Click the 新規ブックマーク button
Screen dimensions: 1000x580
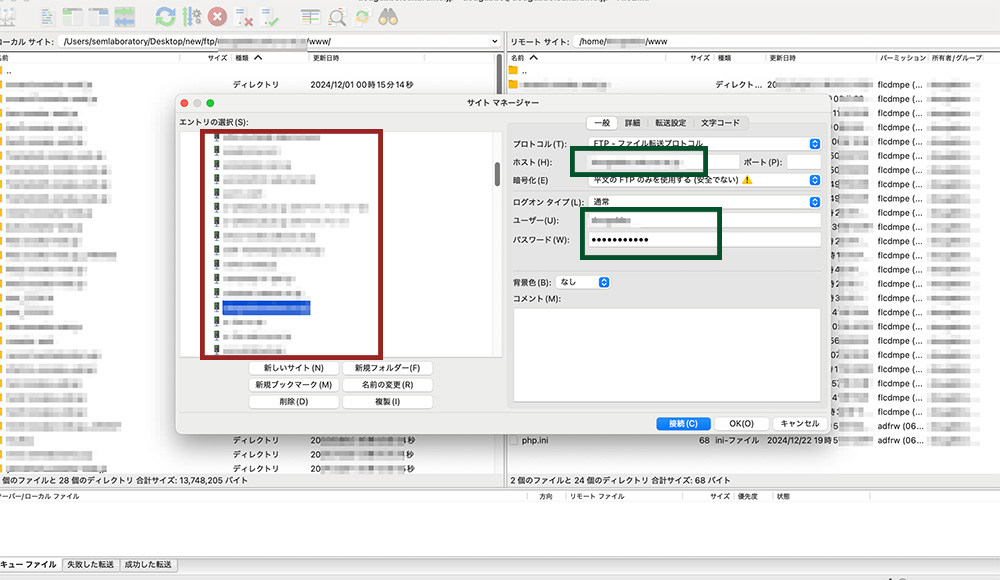tap(293, 385)
